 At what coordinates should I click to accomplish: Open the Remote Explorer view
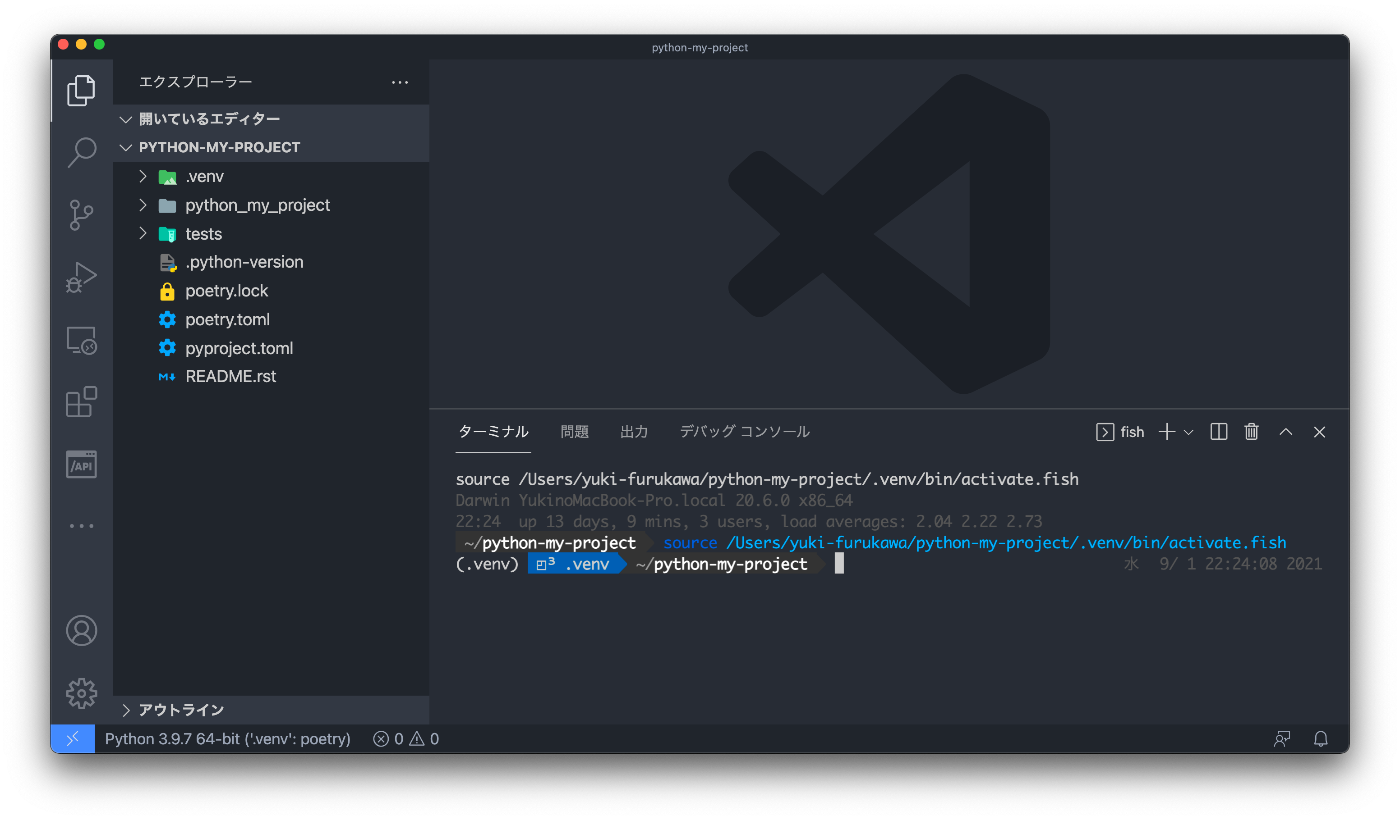81,340
